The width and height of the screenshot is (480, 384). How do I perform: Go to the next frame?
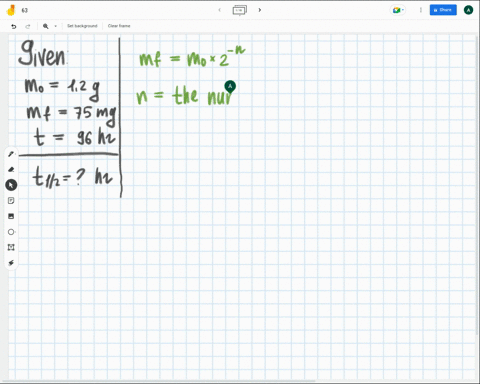(x=260, y=10)
